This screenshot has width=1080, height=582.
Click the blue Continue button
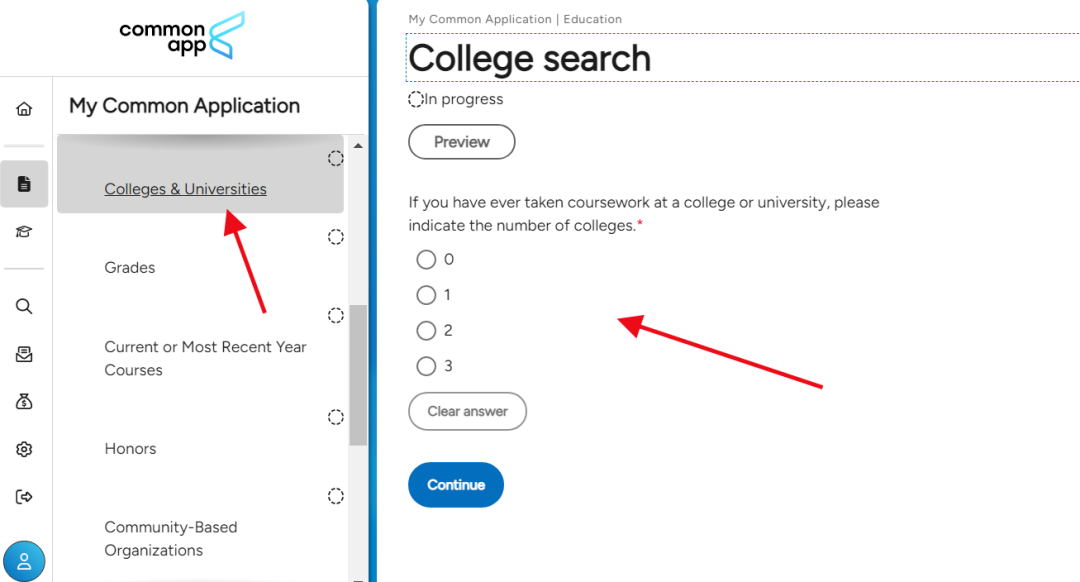coord(456,485)
